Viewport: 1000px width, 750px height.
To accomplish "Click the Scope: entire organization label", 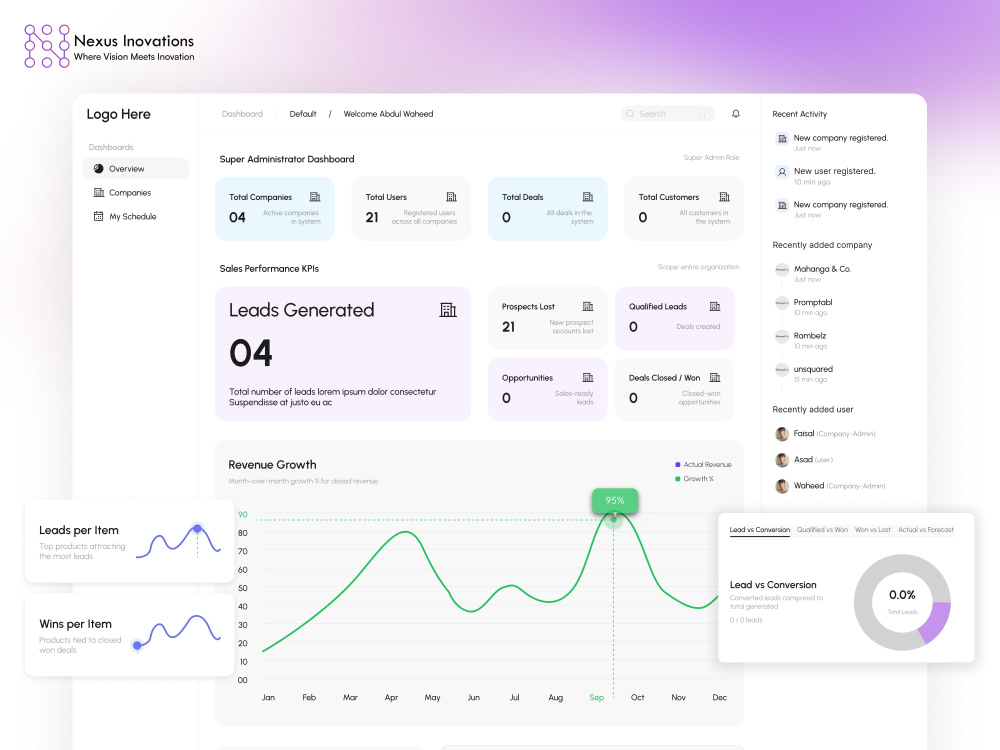I will 698,267.
